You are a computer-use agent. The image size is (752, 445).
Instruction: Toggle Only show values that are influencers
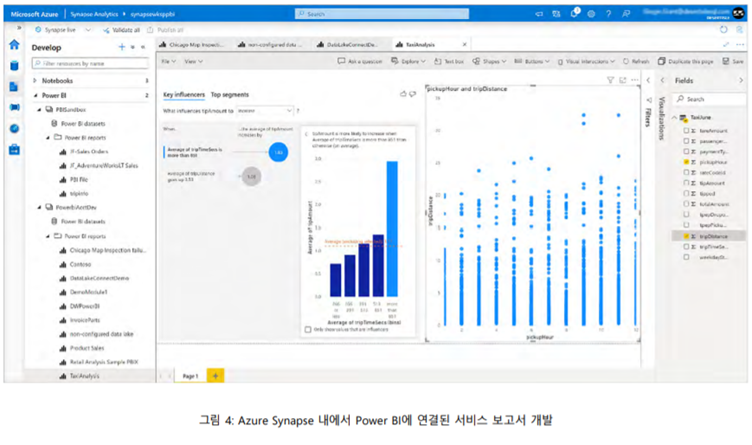(x=308, y=329)
